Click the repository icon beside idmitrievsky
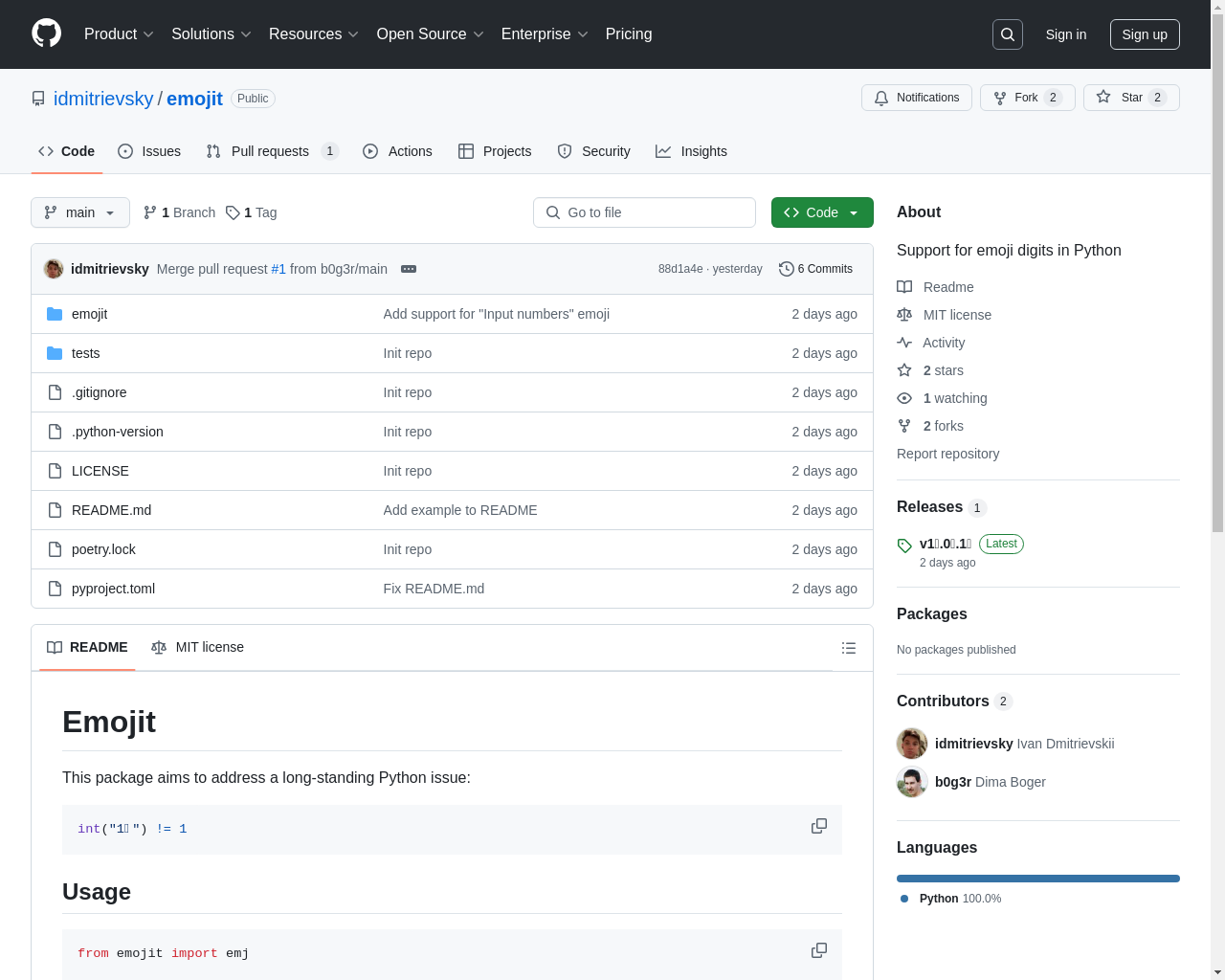This screenshot has height=980, width=1225. click(38, 99)
